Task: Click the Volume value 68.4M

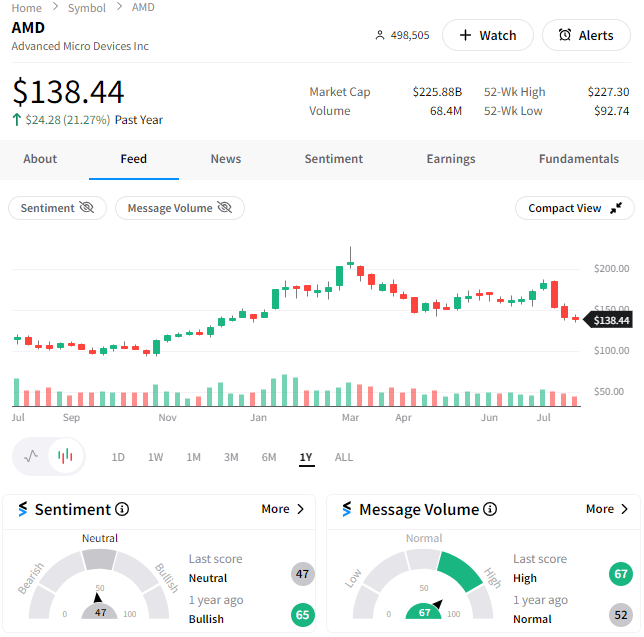Action: click(x=446, y=111)
